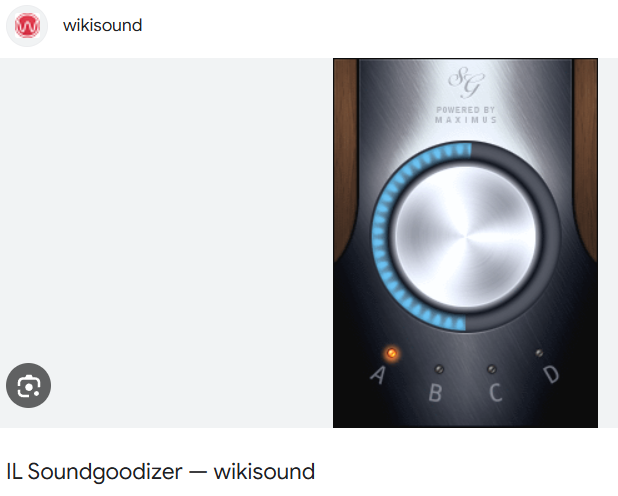Enable the B preset LED

point(439,369)
